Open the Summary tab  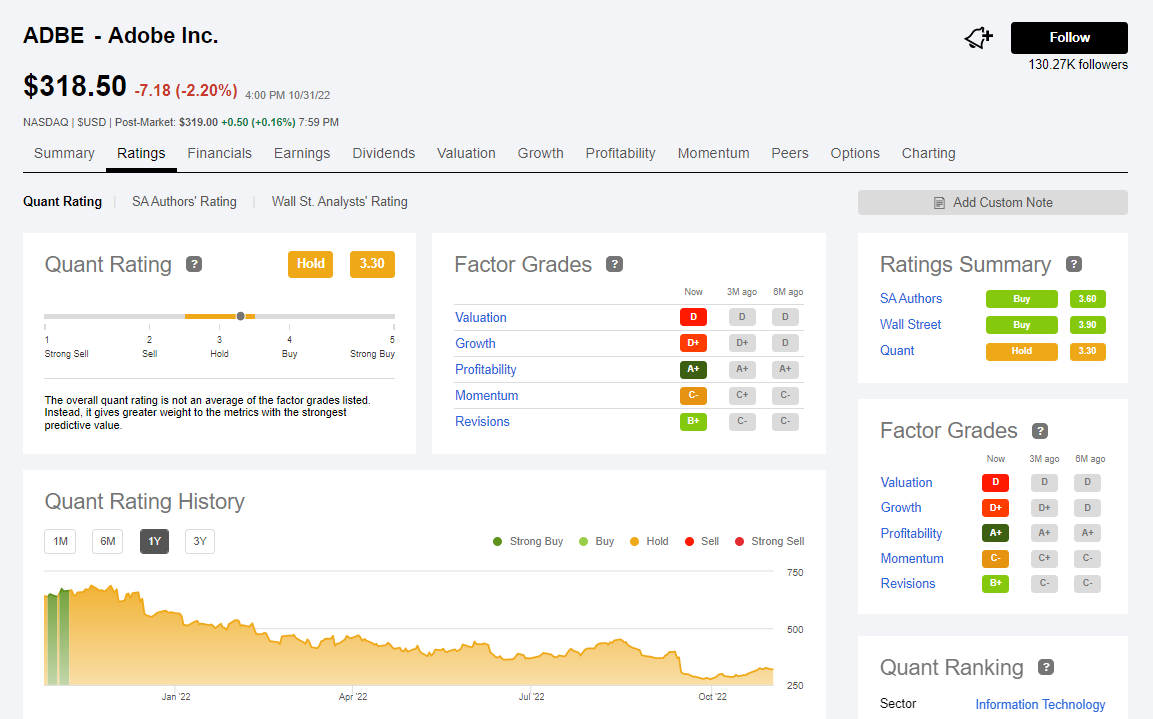click(64, 153)
